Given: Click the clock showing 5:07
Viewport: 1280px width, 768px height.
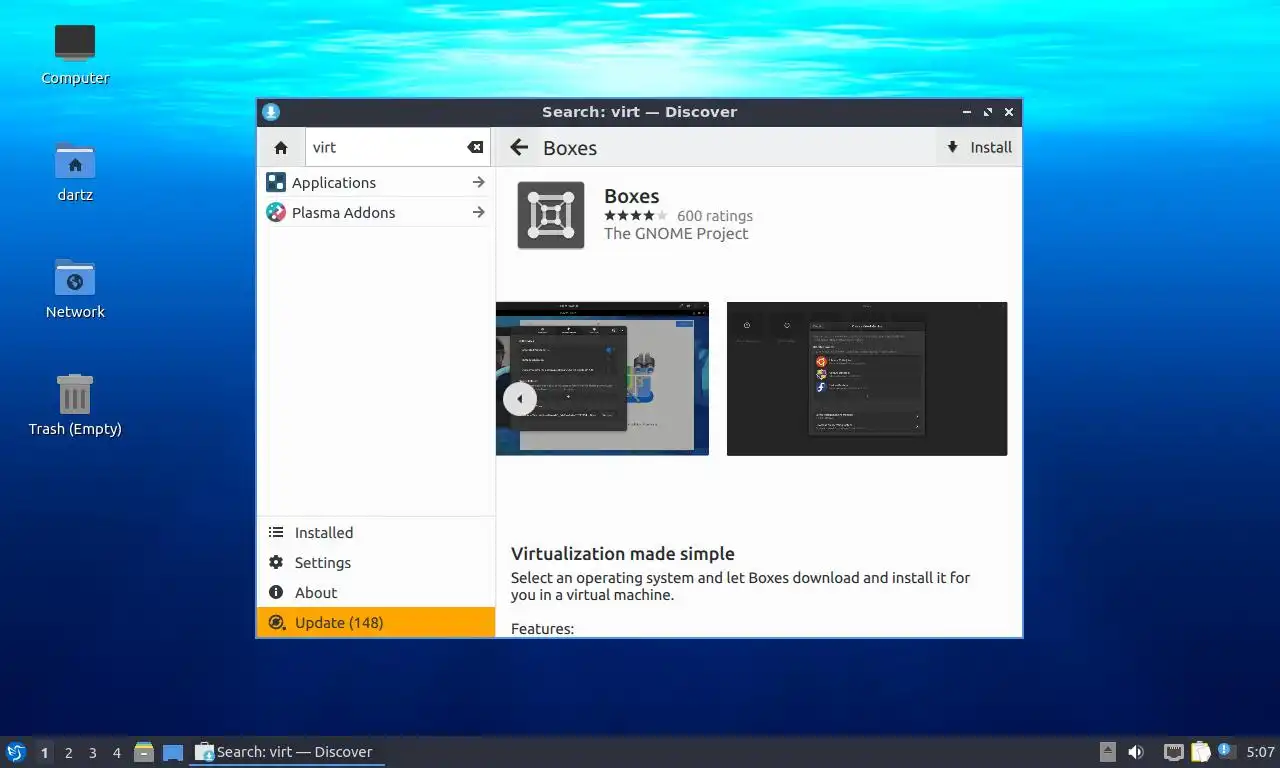Looking at the screenshot, I should click(x=1261, y=752).
